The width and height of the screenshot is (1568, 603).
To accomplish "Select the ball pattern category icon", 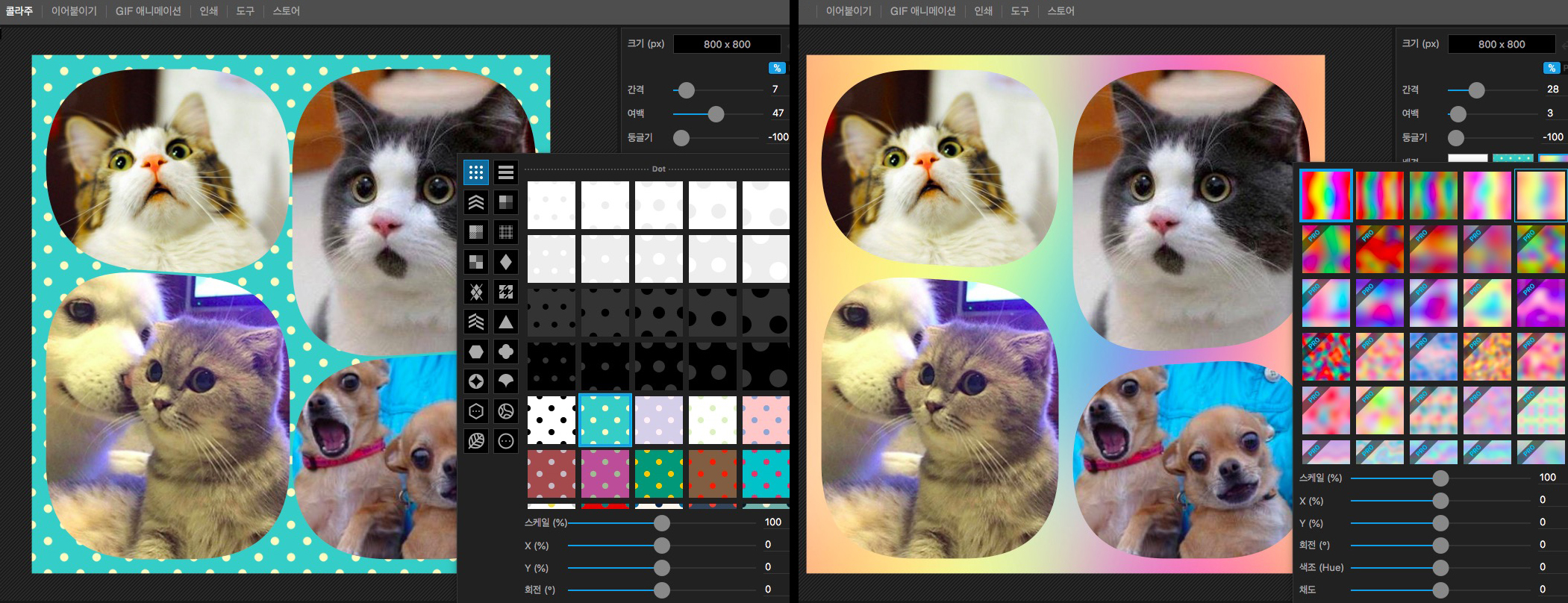I will (506, 411).
